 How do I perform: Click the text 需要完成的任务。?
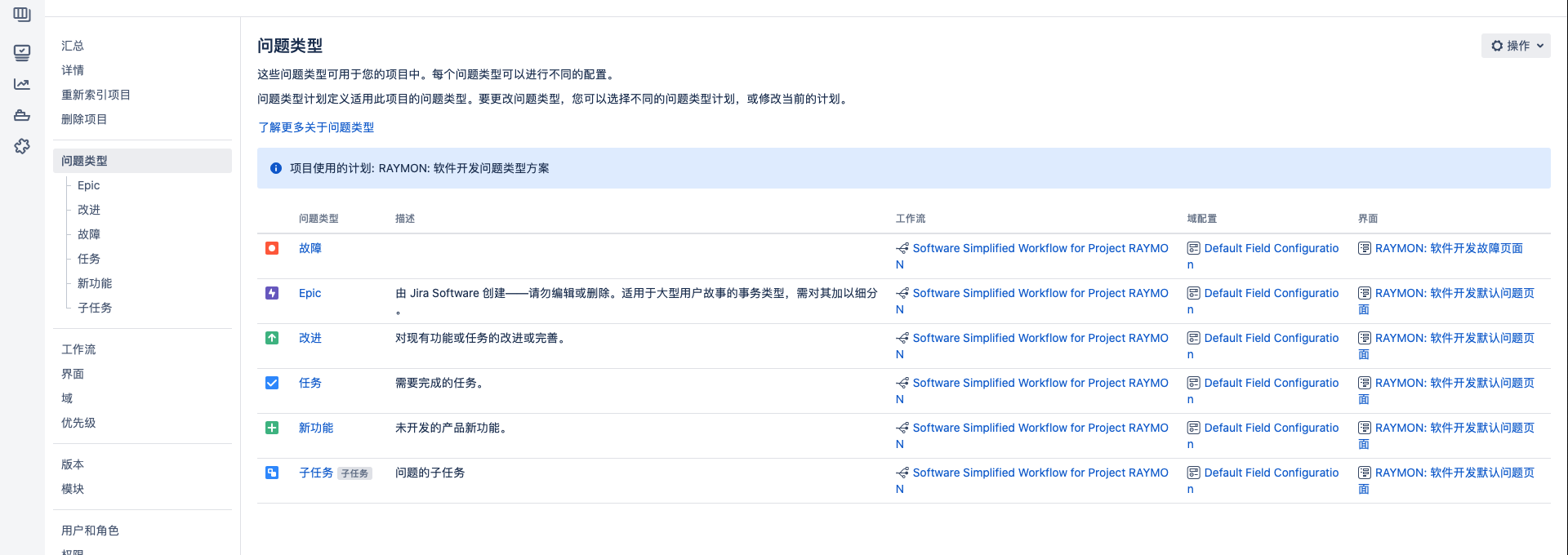[442, 383]
